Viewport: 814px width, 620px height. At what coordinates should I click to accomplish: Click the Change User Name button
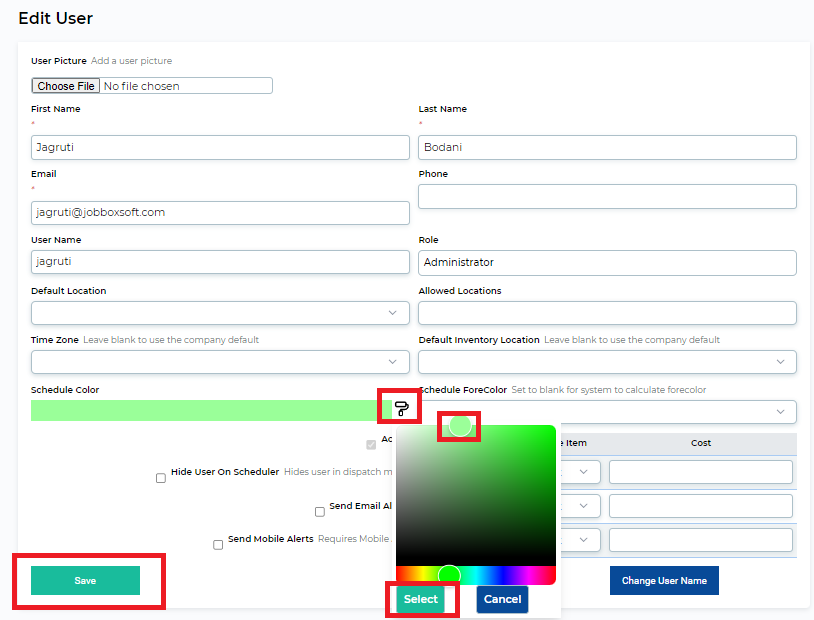(664, 581)
